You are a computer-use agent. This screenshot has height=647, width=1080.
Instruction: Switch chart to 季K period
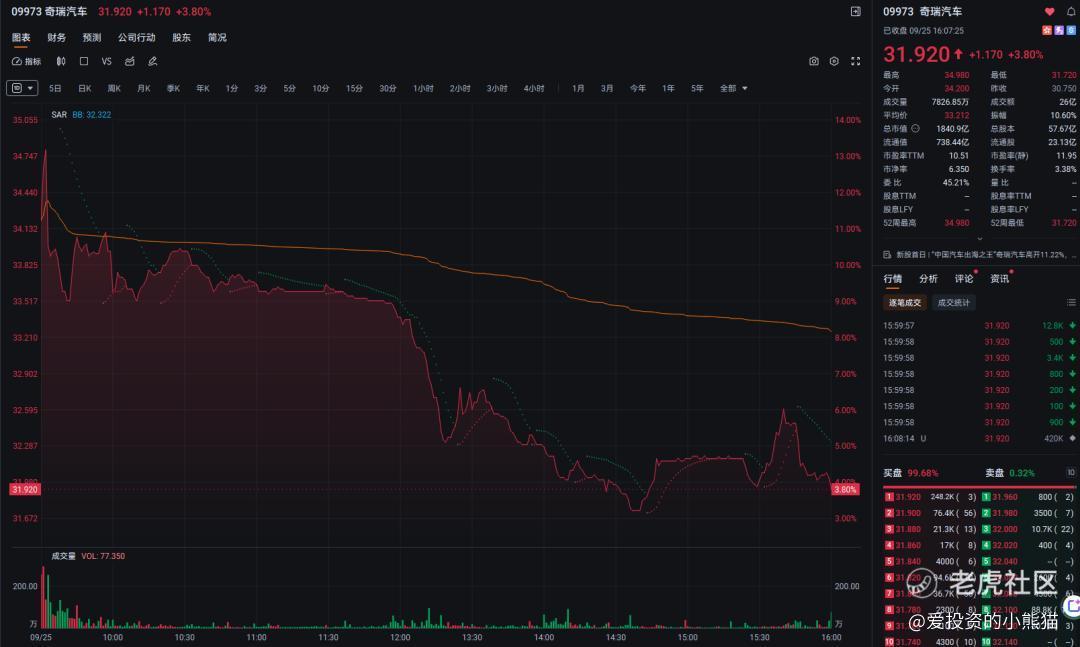(x=173, y=88)
